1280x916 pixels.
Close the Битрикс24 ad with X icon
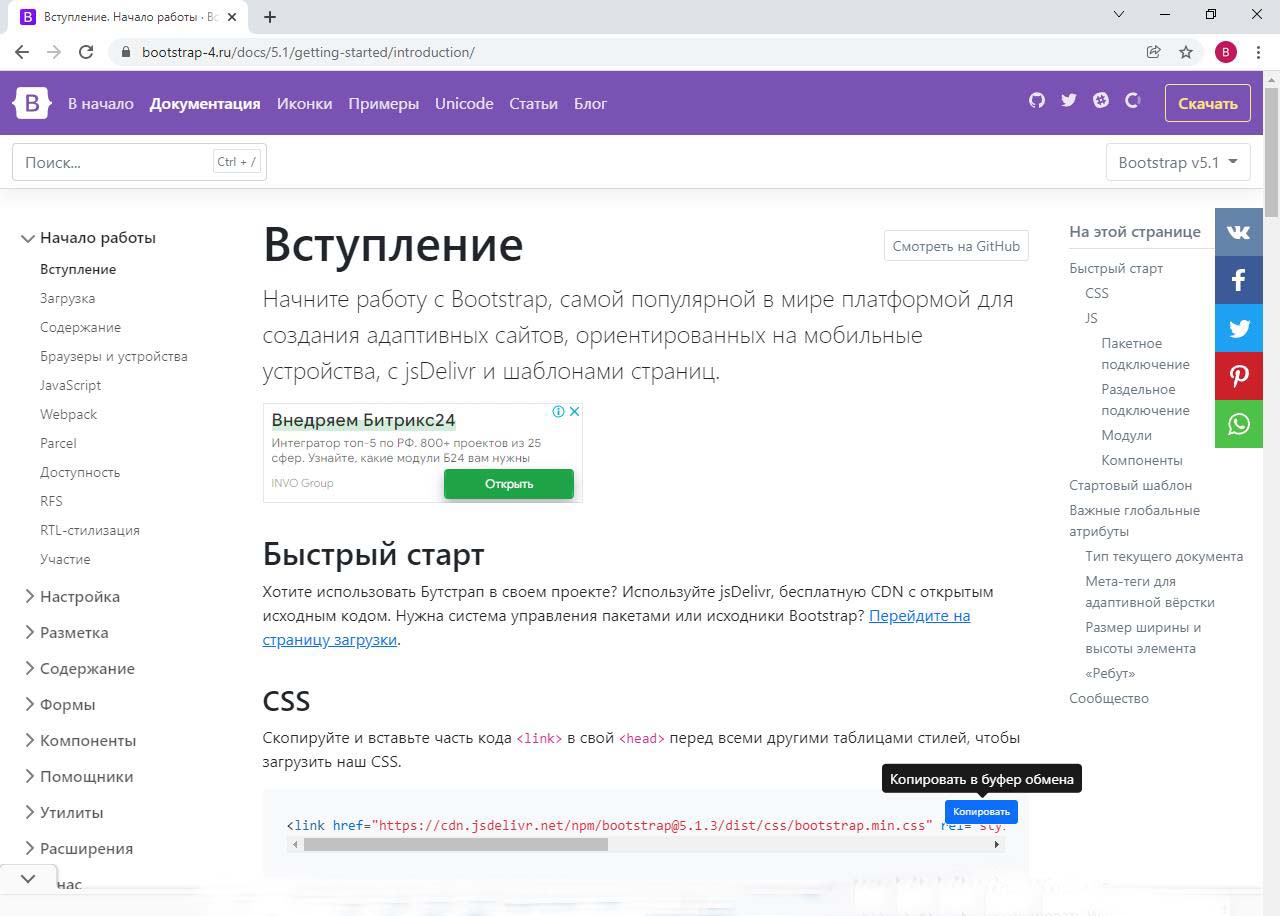(574, 411)
